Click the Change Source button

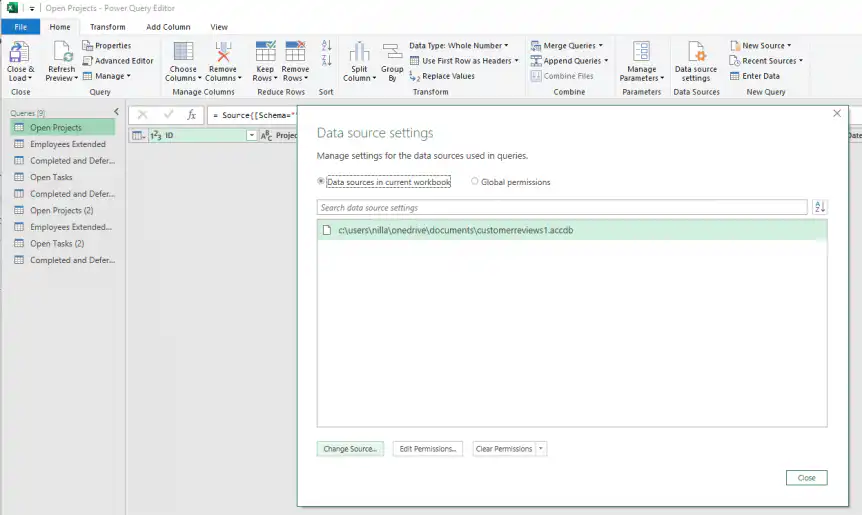tap(350, 449)
